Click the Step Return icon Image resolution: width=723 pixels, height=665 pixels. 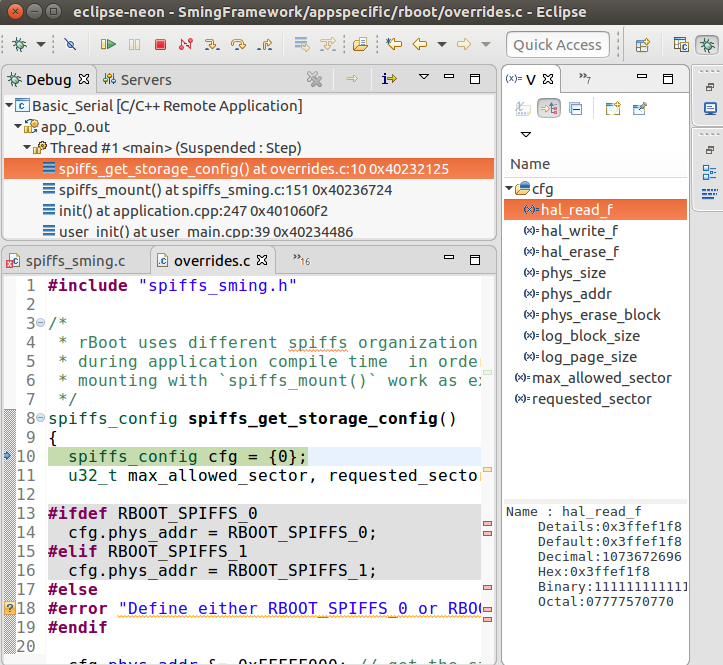tap(265, 44)
